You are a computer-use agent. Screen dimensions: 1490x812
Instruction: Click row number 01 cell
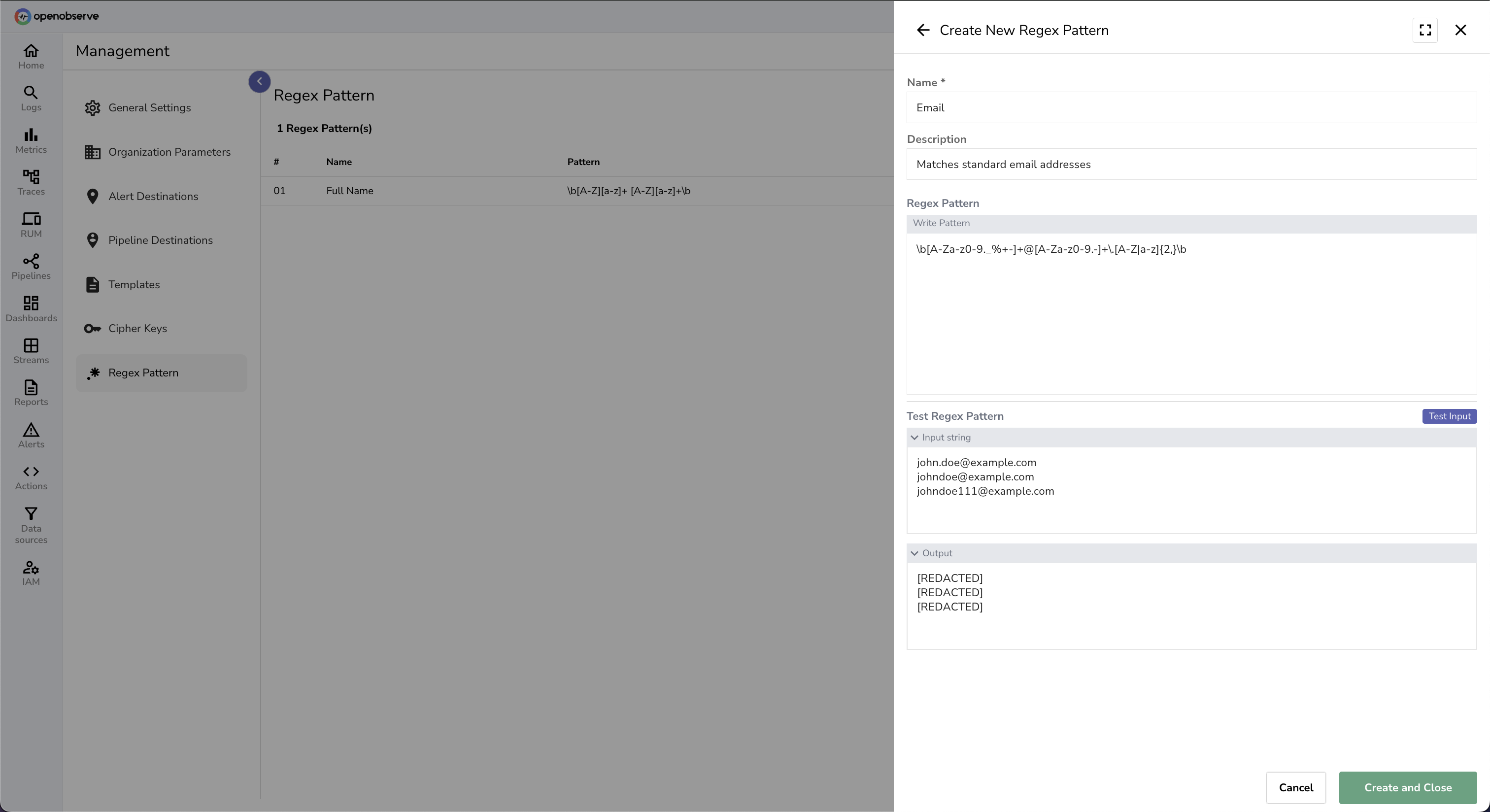[279, 191]
